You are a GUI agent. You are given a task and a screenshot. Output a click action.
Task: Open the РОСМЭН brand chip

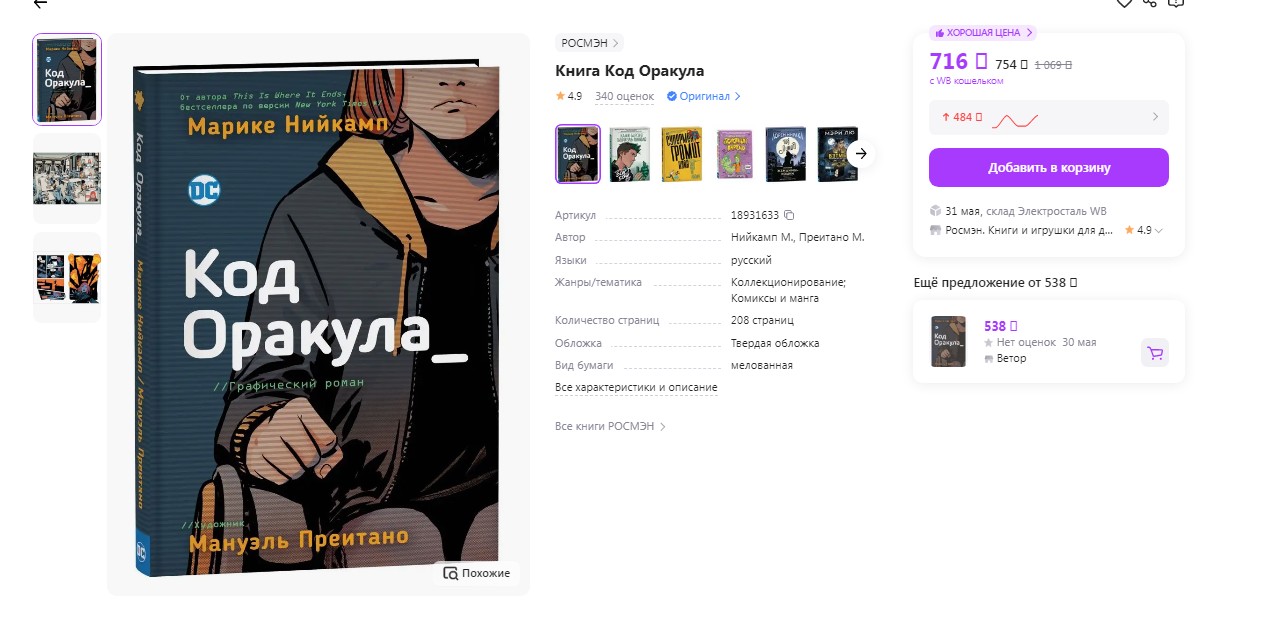click(590, 43)
